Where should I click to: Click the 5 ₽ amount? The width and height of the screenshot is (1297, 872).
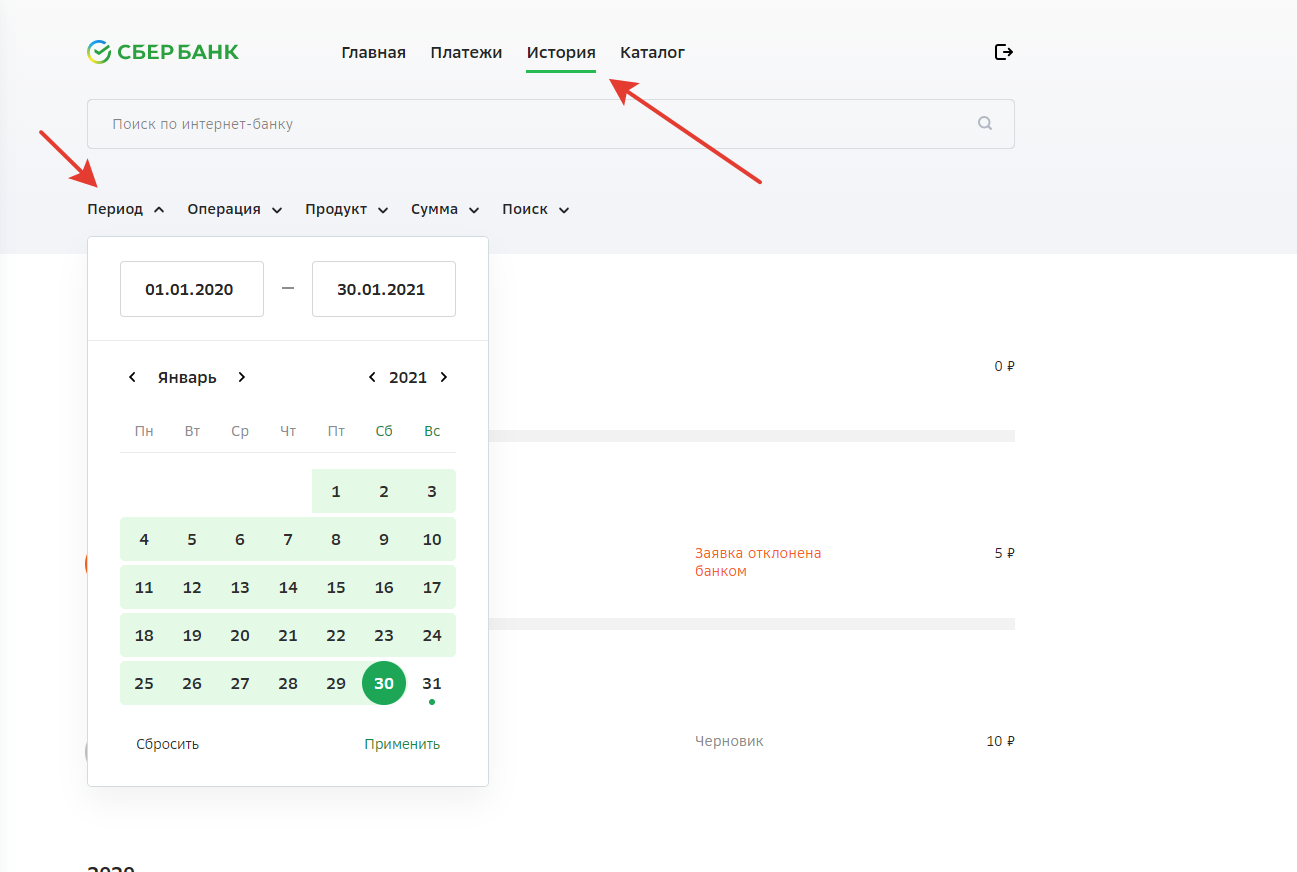[x=1005, y=553]
